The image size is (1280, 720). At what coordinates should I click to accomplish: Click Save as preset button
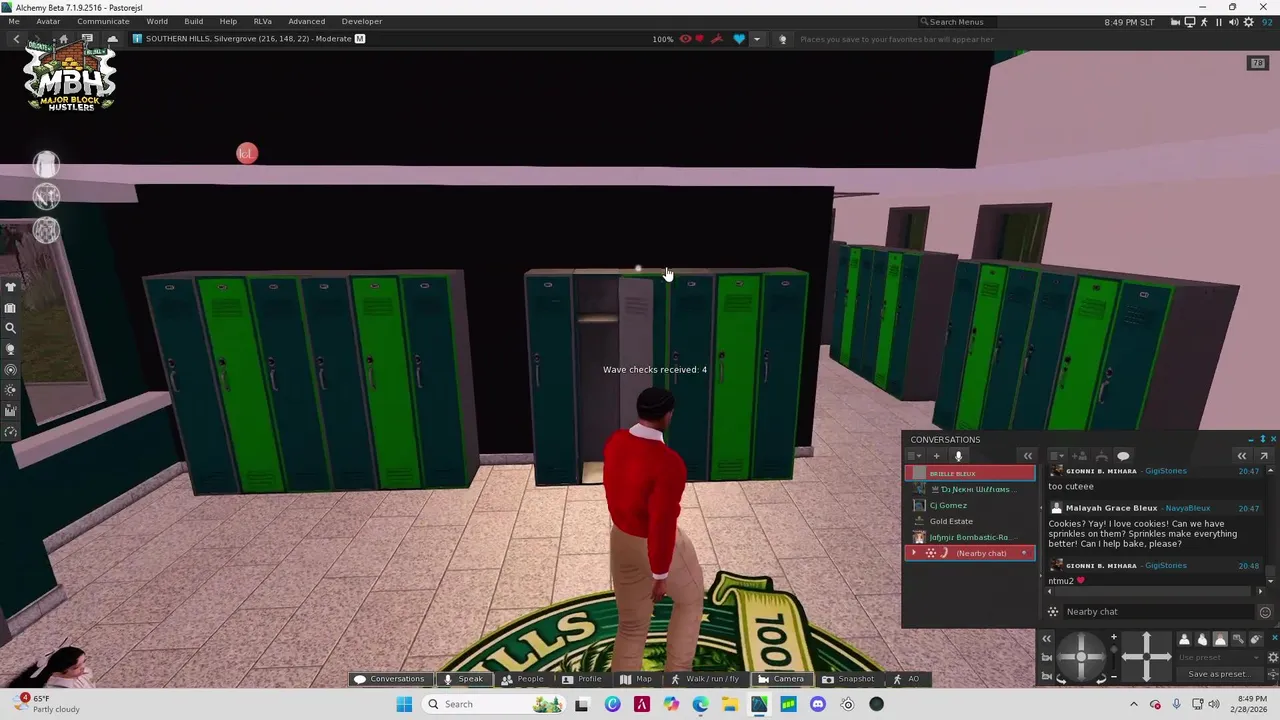(x=1219, y=674)
